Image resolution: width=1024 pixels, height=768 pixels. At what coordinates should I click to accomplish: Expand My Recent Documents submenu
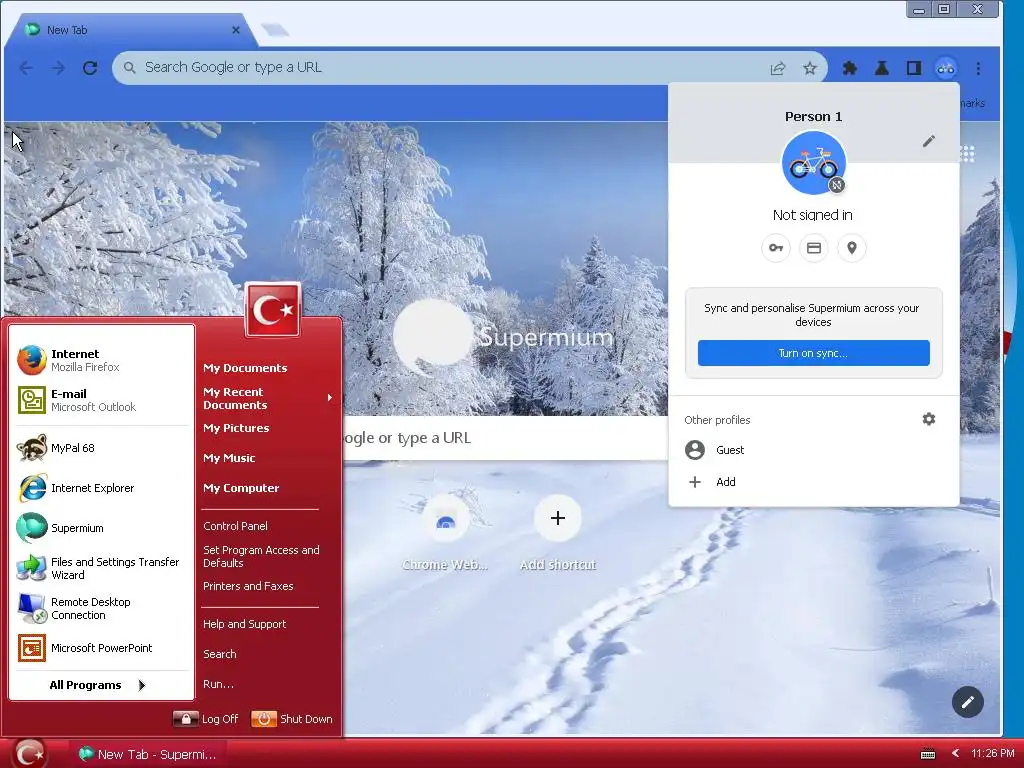pos(268,398)
